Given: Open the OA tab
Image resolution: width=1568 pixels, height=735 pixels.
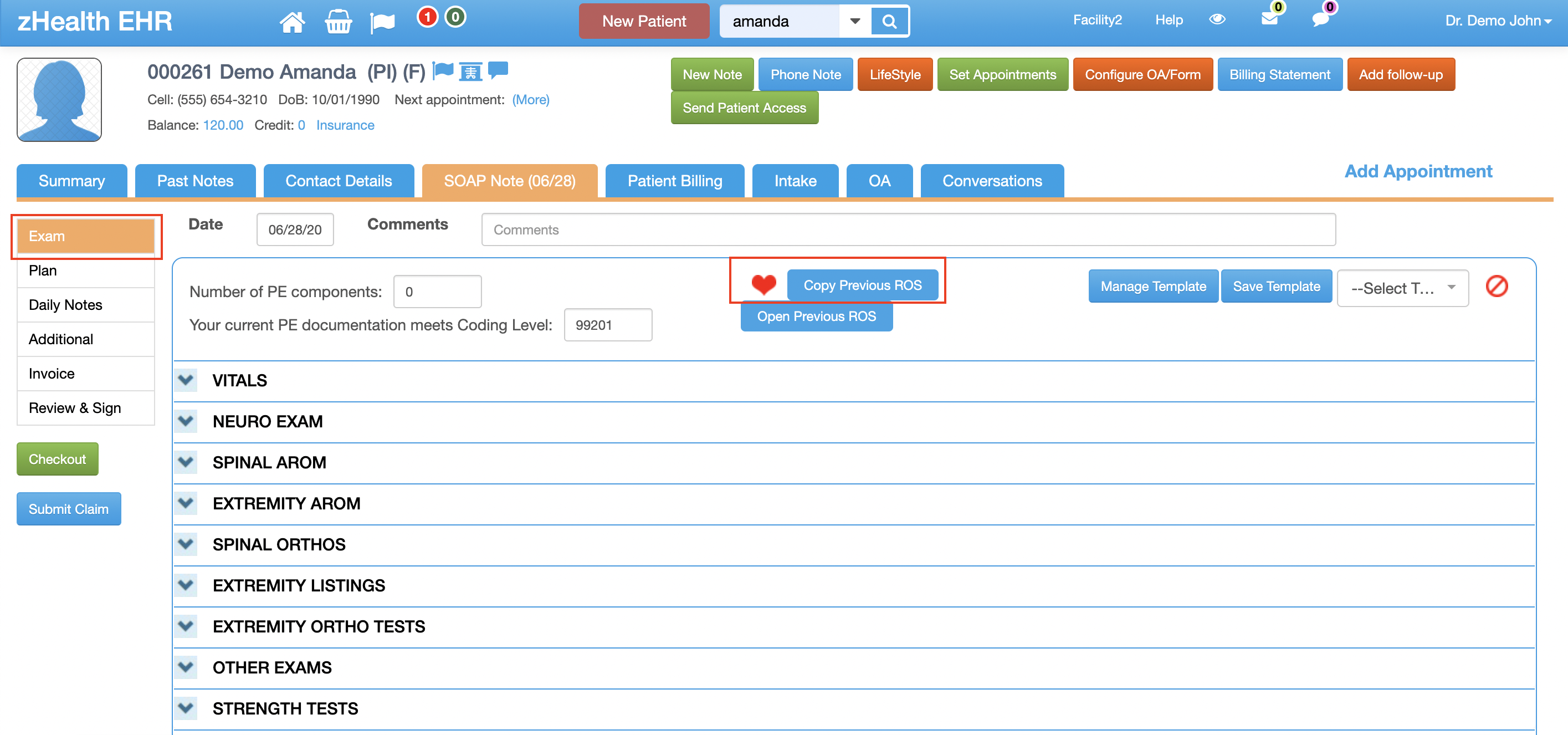Looking at the screenshot, I should (x=879, y=181).
